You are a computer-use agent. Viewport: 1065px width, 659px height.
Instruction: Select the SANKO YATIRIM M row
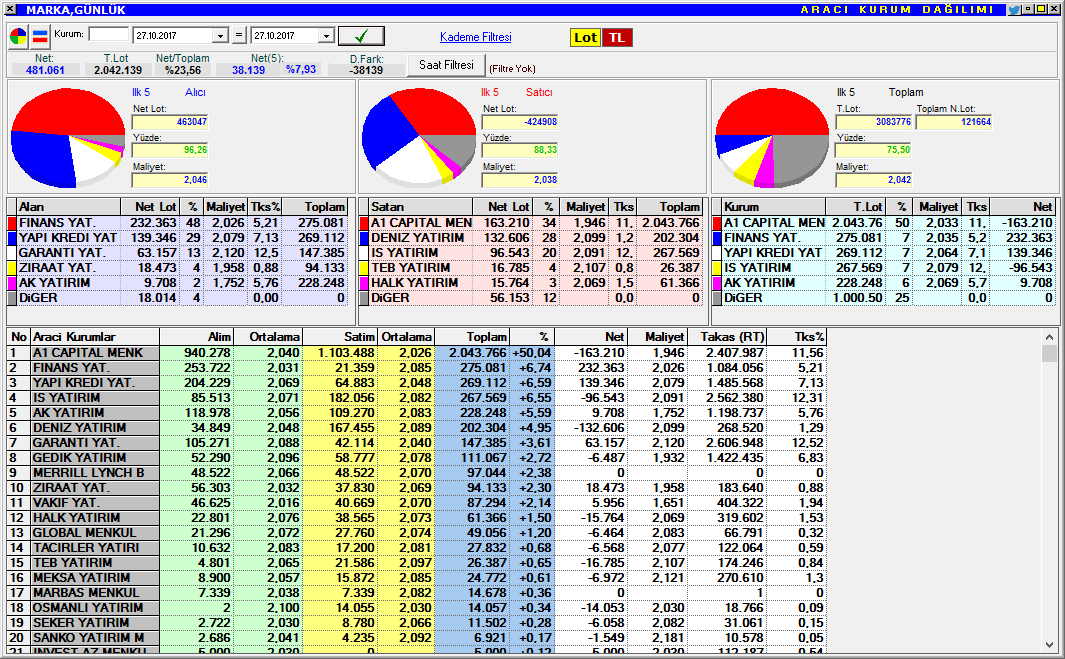click(x=416, y=637)
